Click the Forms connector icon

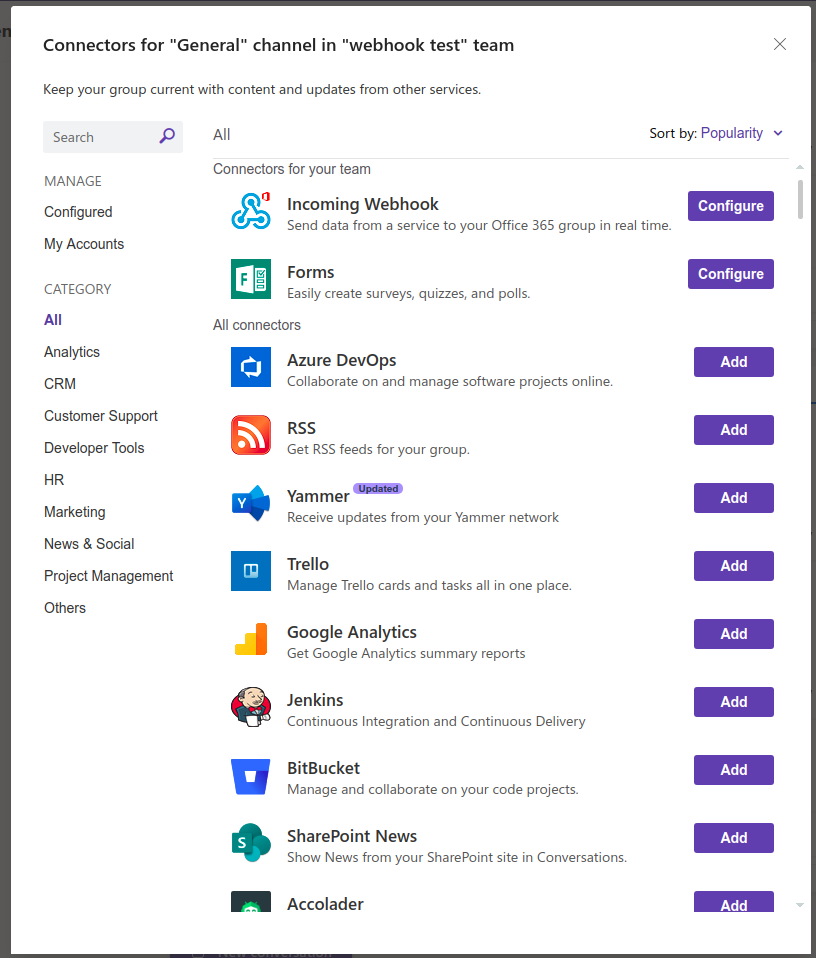pos(251,279)
